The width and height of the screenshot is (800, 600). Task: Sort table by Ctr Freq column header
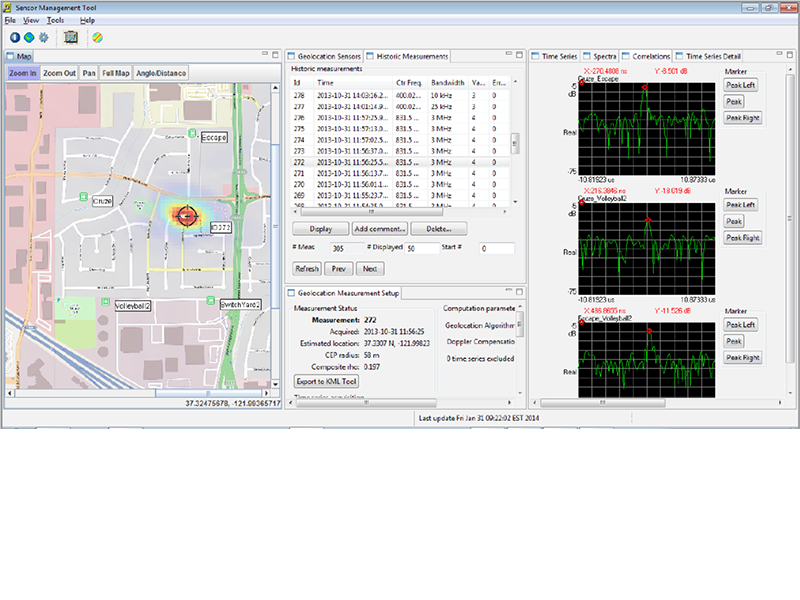[x=409, y=83]
